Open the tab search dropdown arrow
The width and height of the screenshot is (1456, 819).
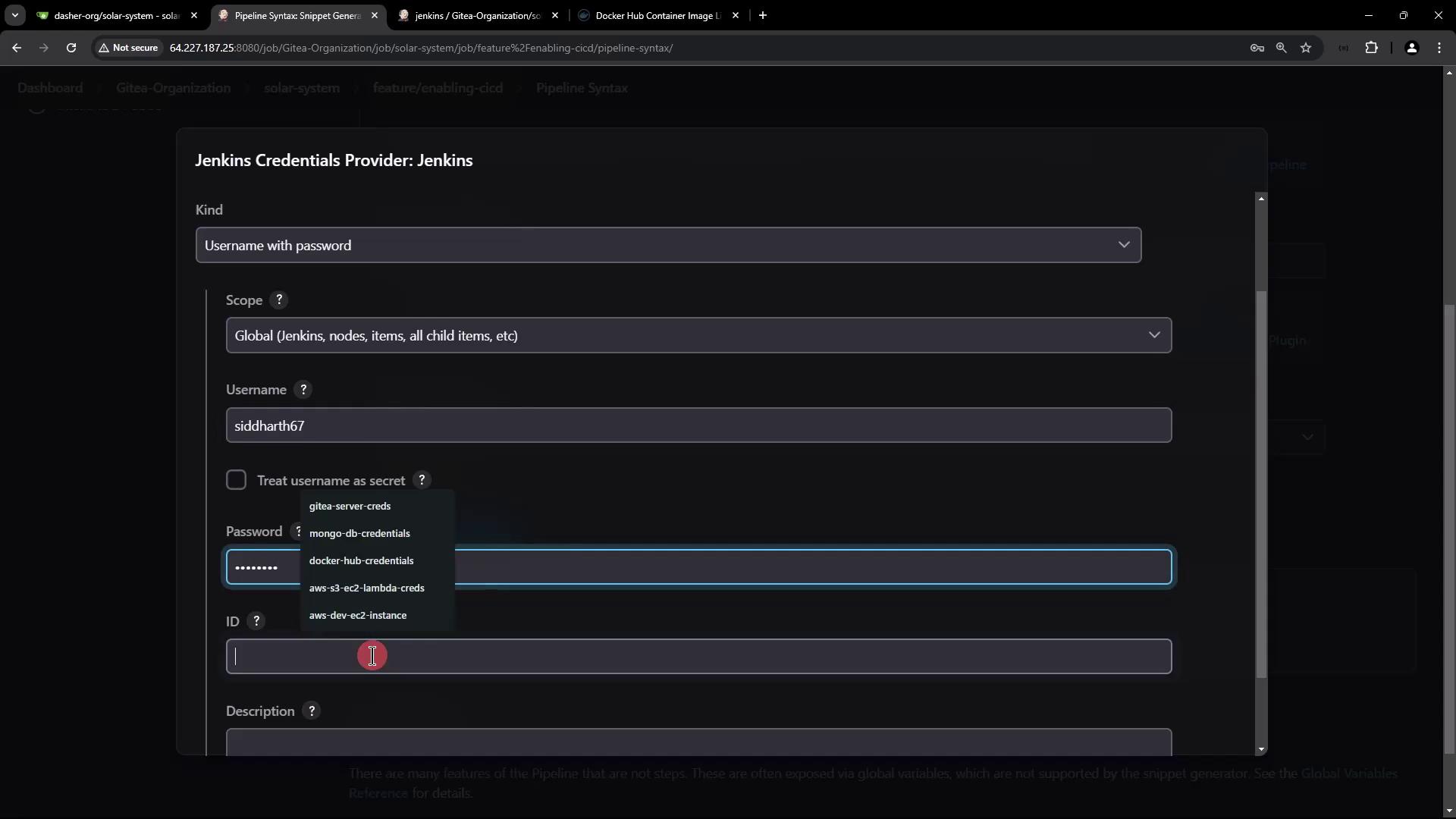pos(14,15)
